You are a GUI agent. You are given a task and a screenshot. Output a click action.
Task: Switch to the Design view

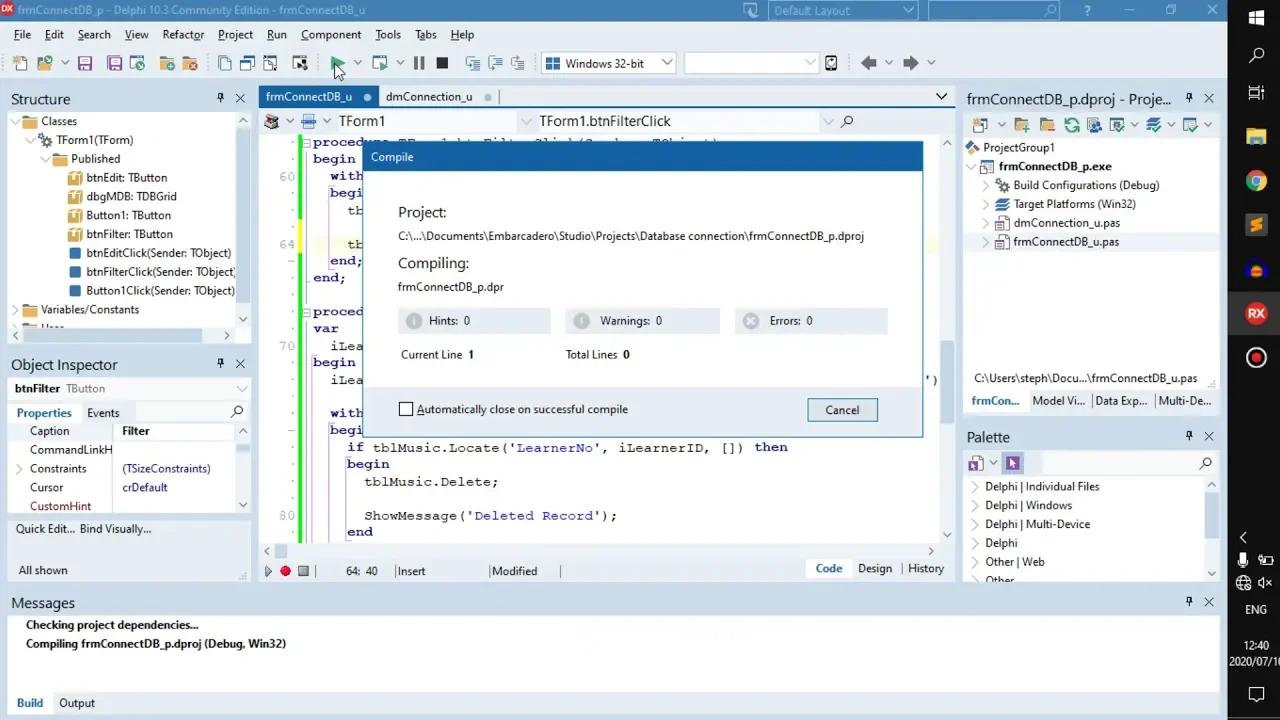pos(875,568)
